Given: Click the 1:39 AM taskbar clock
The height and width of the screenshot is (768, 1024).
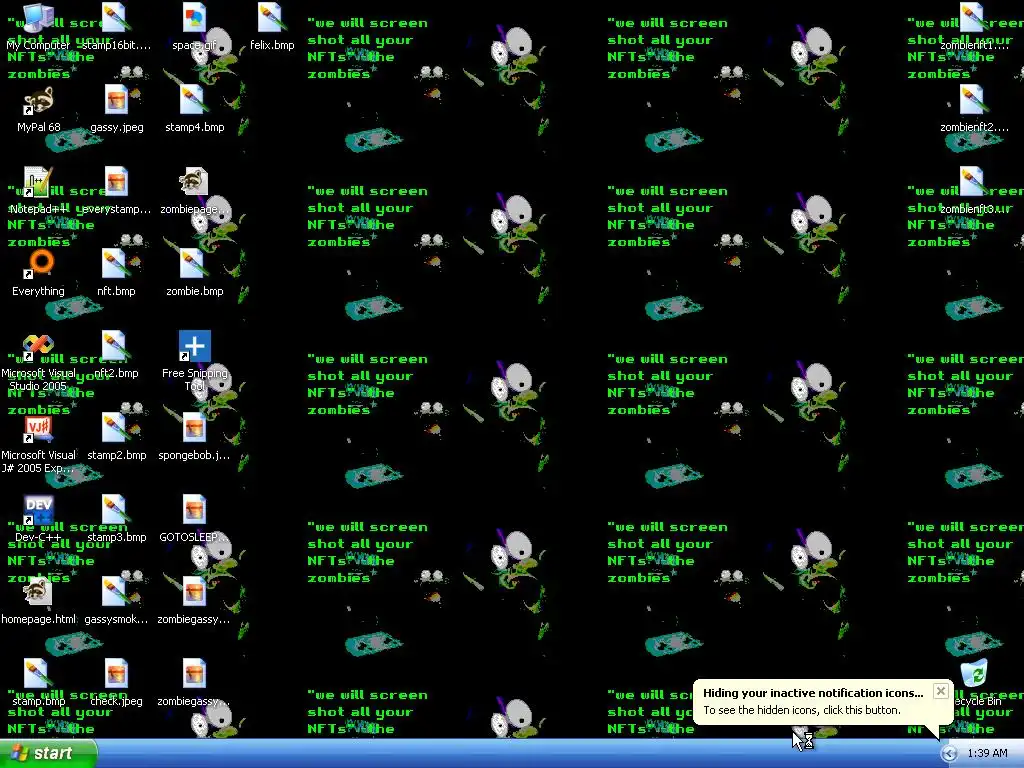Looking at the screenshot, I should (x=987, y=754).
